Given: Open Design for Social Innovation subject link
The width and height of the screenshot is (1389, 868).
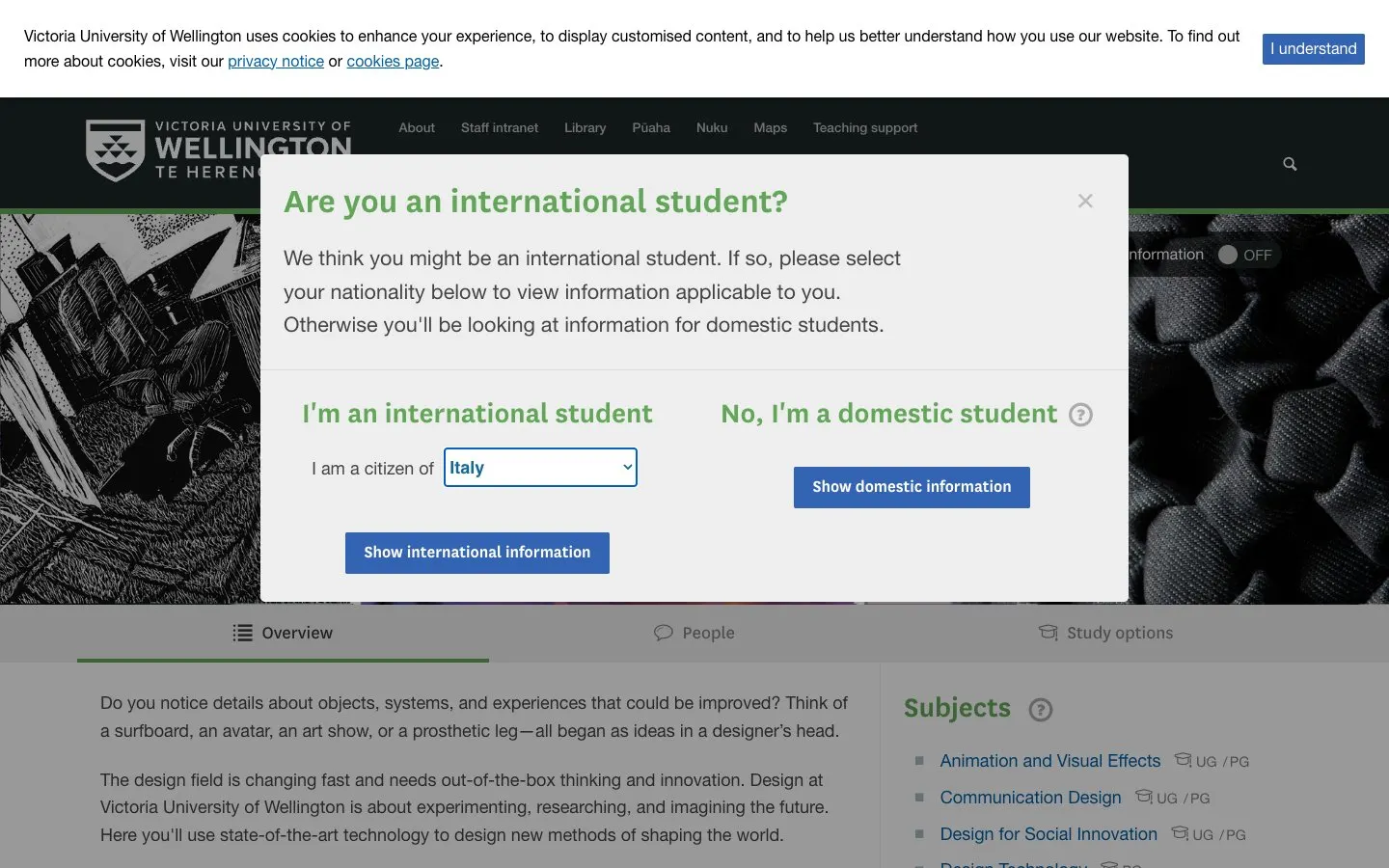Looking at the screenshot, I should pyautogui.click(x=1049, y=834).
